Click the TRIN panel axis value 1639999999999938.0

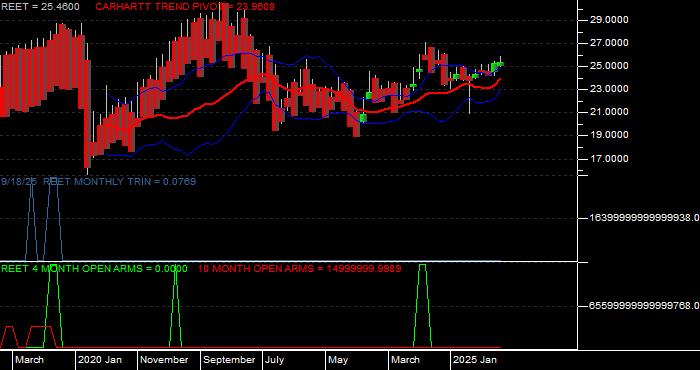click(x=645, y=218)
